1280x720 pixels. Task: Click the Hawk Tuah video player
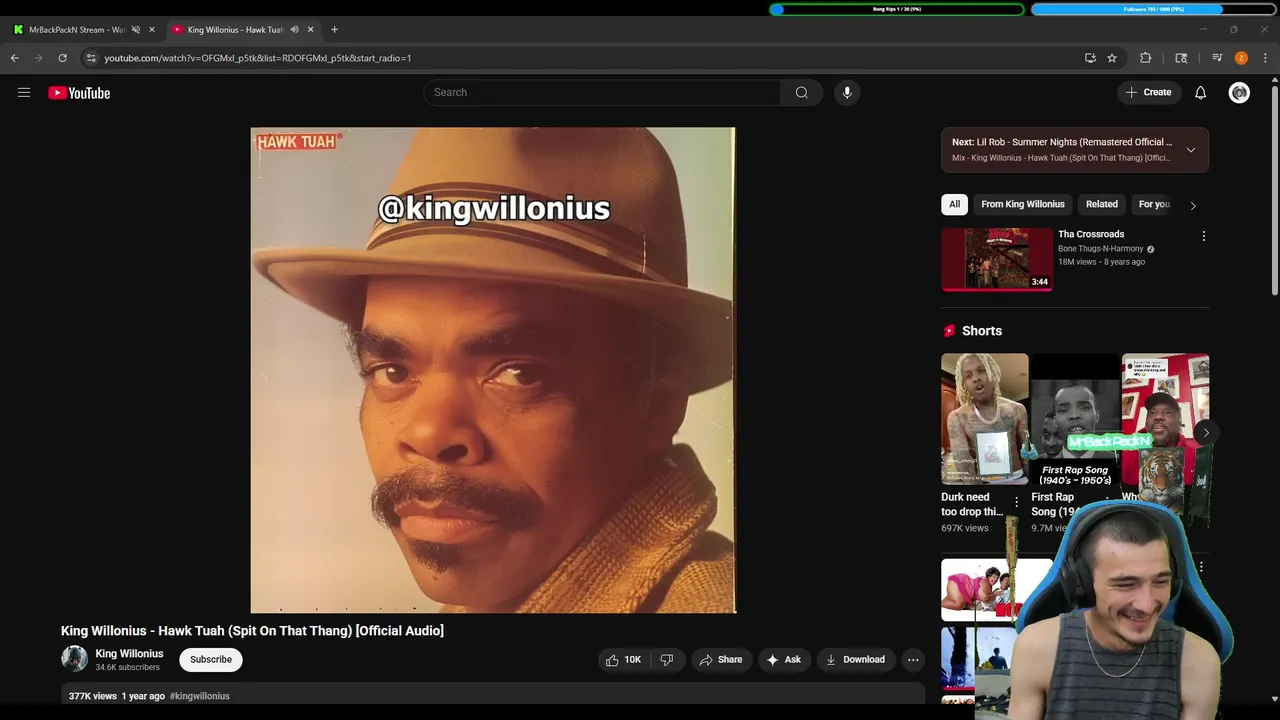493,370
